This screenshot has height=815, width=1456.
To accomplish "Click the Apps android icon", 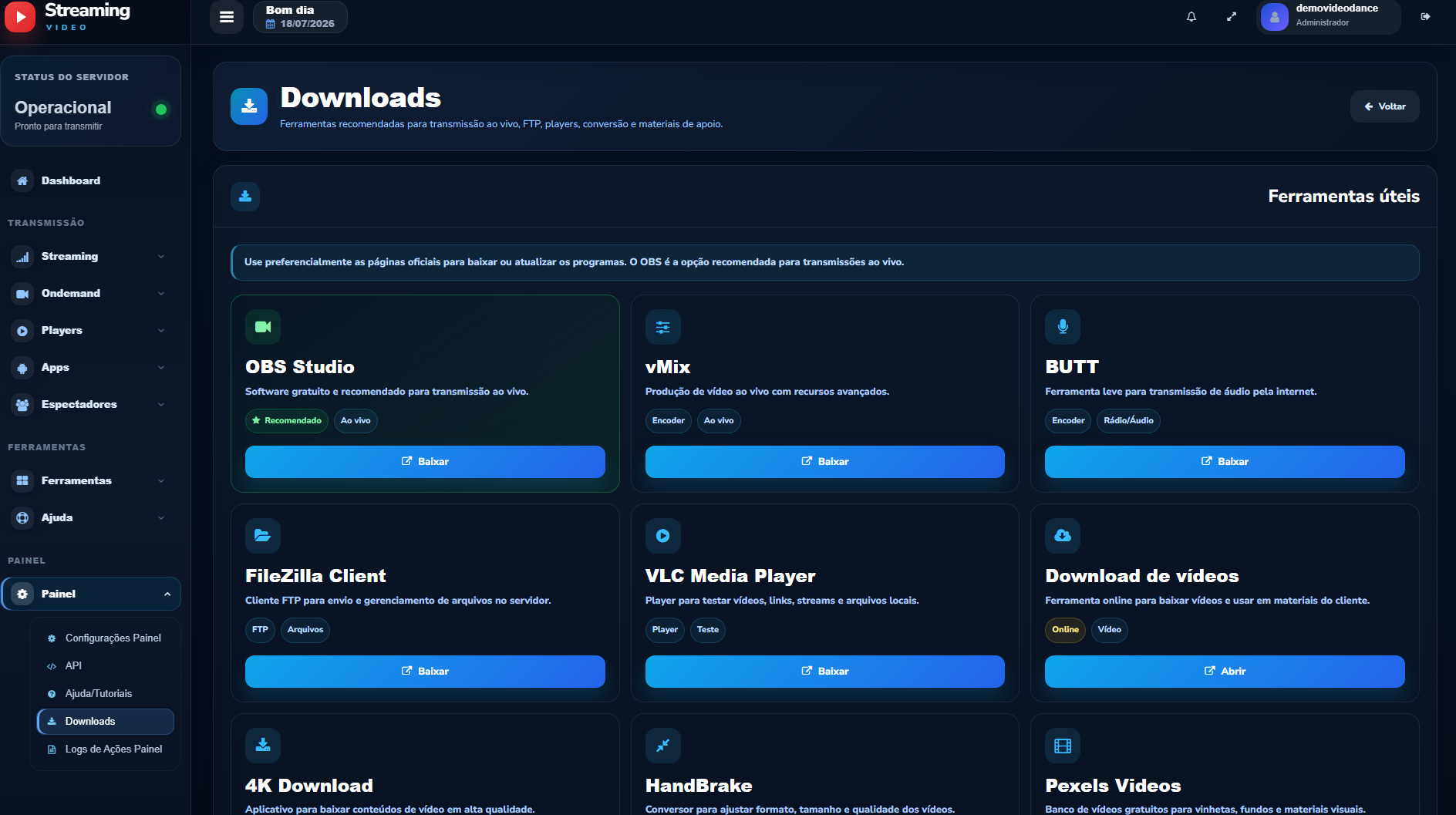I will [x=22, y=367].
